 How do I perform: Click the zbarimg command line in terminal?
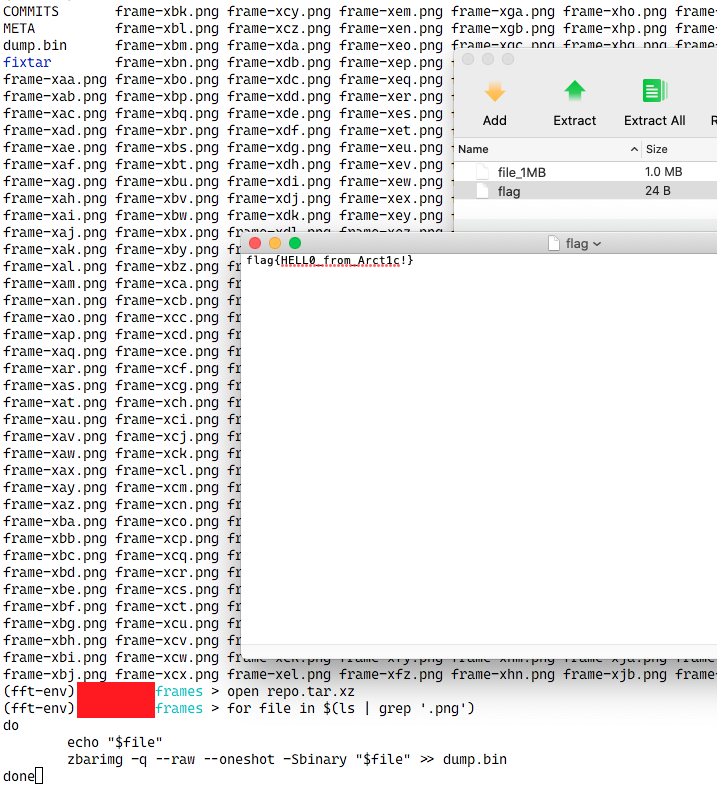click(x=287, y=759)
